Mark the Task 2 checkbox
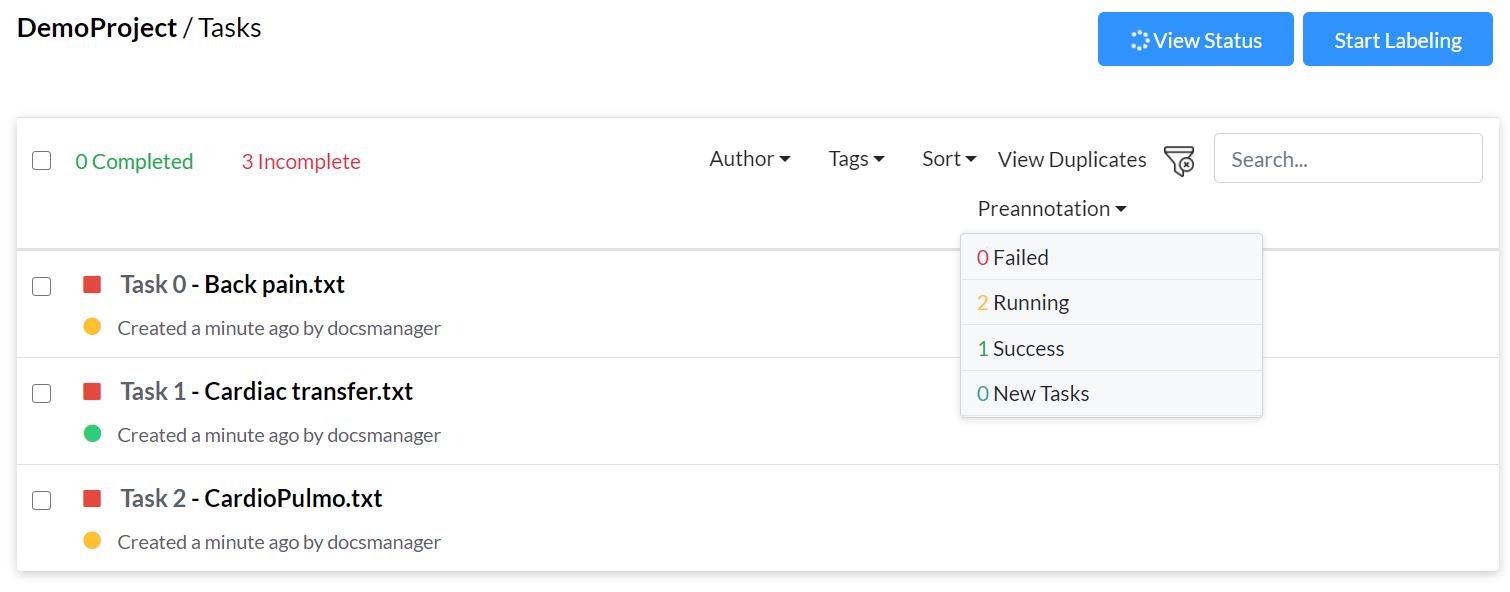 [x=41, y=500]
